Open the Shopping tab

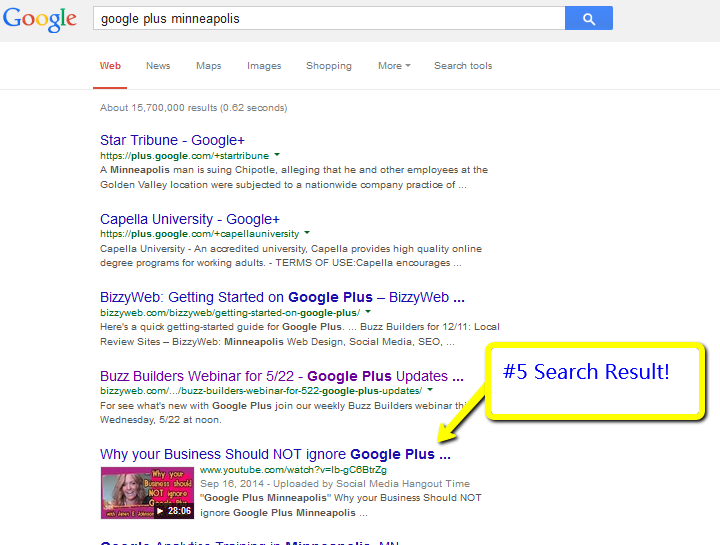(x=329, y=66)
